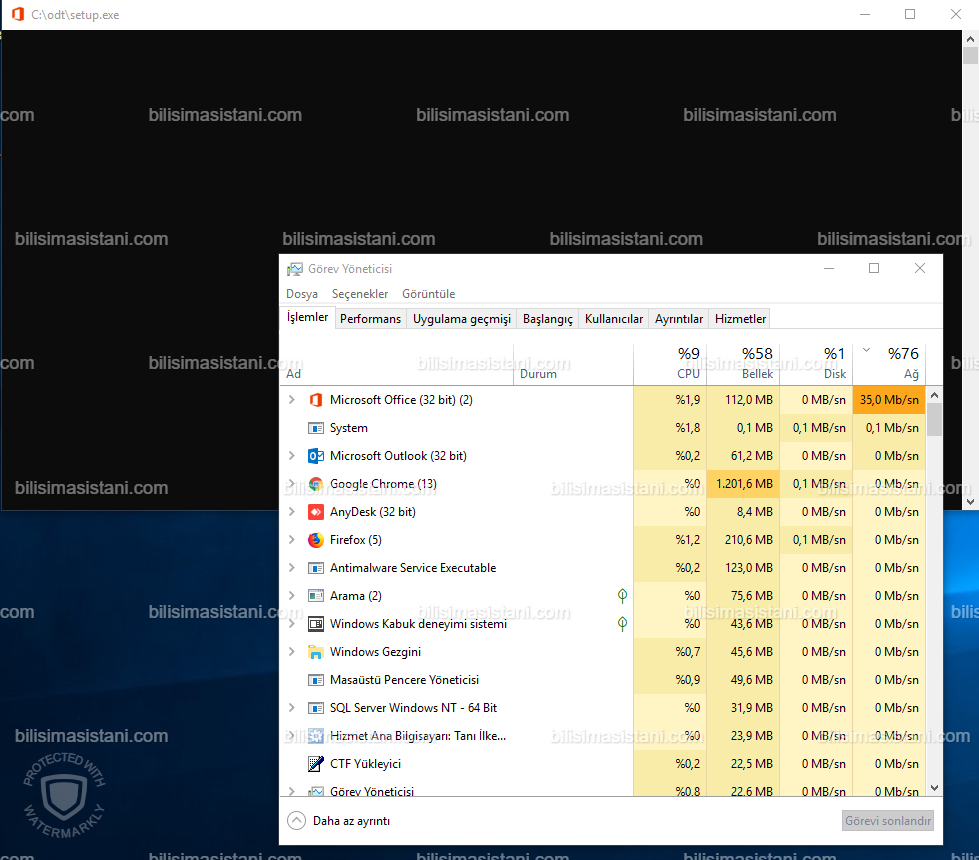This screenshot has width=979, height=860.
Task: Expand the Antimalware Service Executable process
Action: coord(292,568)
